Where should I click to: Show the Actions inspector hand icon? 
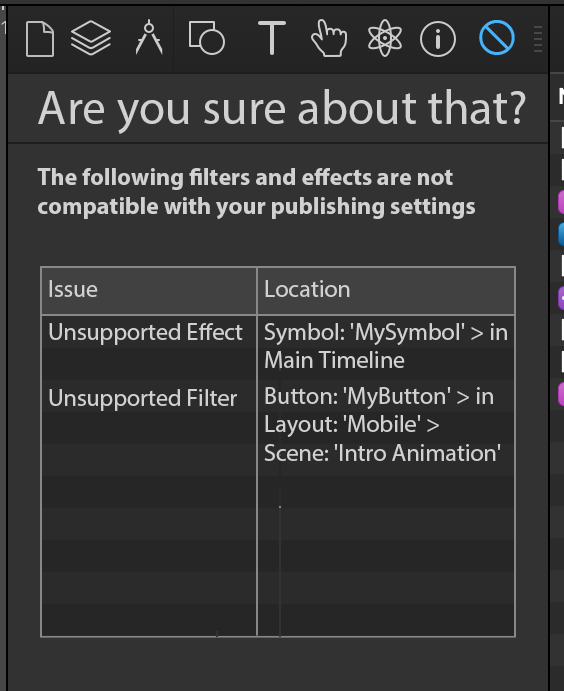[329, 38]
